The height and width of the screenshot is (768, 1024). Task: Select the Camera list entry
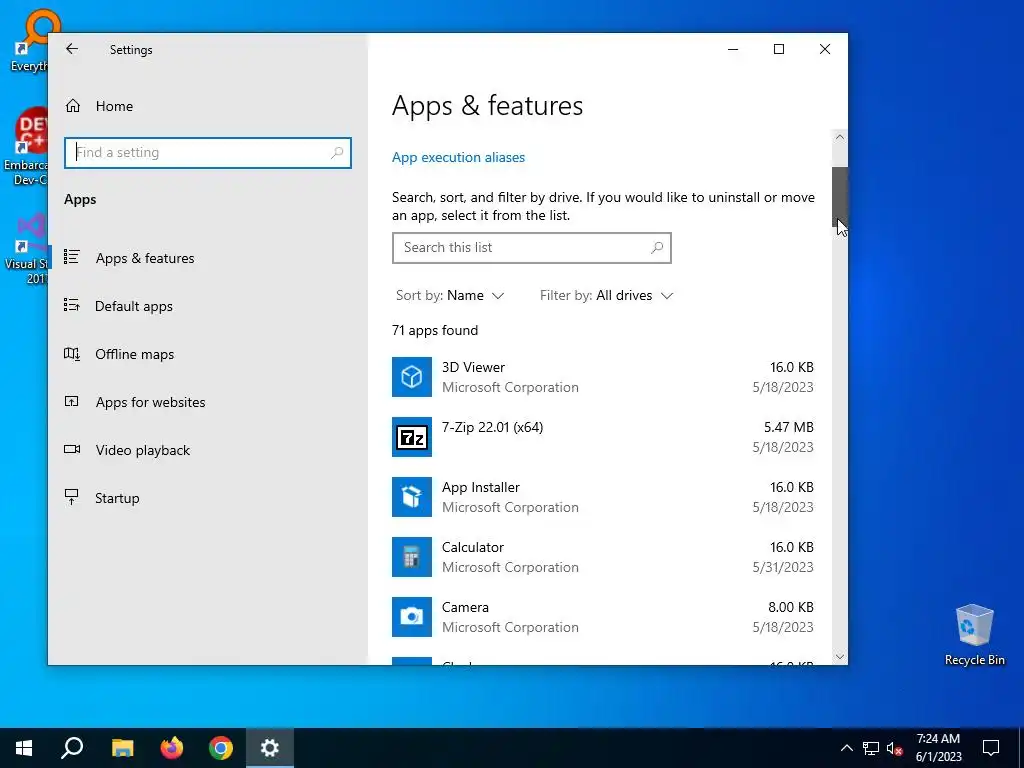coord(603,616)
